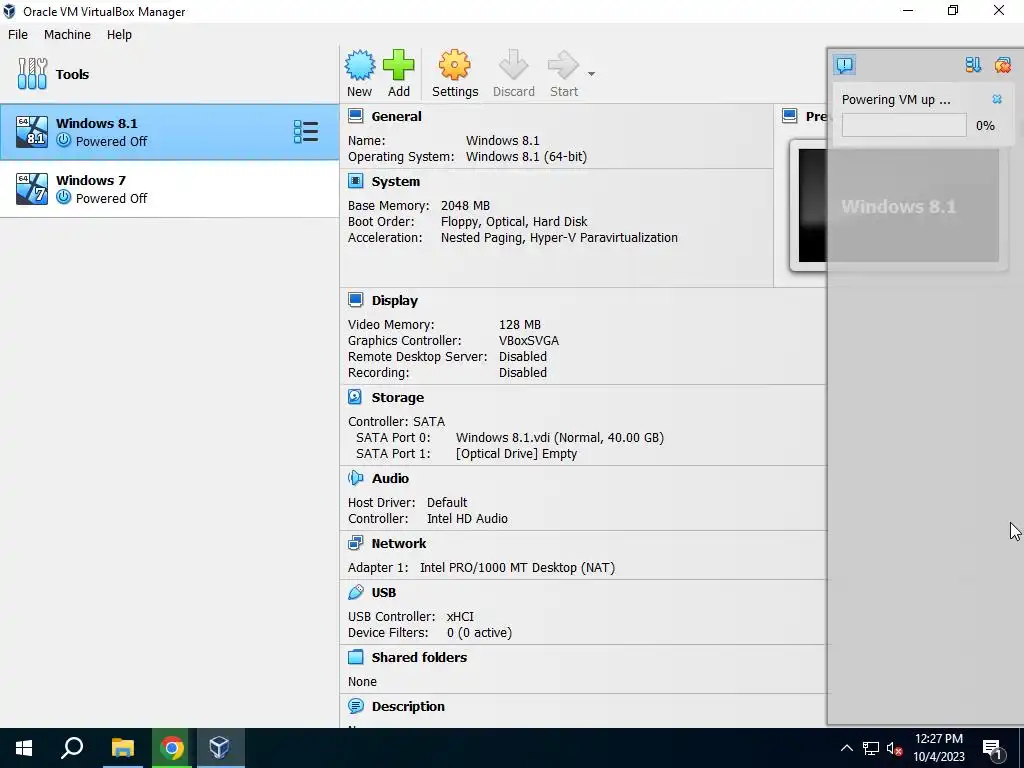Click the Windows 8.1 OS icon
The width and height of the screenshot is (1024, 768).
[32, 132]
